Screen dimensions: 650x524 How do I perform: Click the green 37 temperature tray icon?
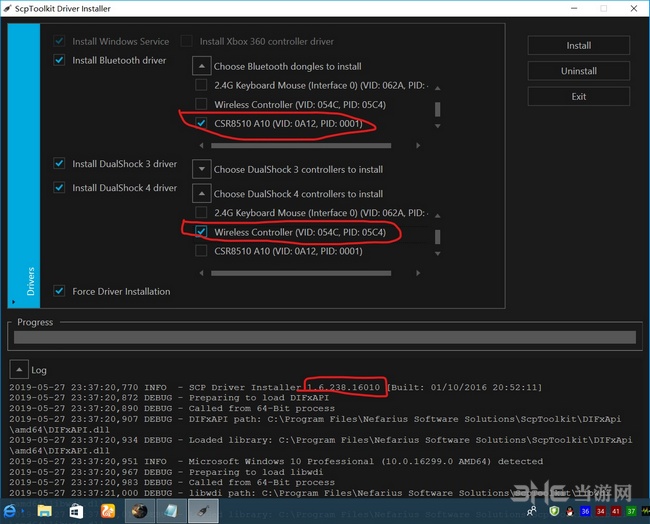click(x=631, y=511)
